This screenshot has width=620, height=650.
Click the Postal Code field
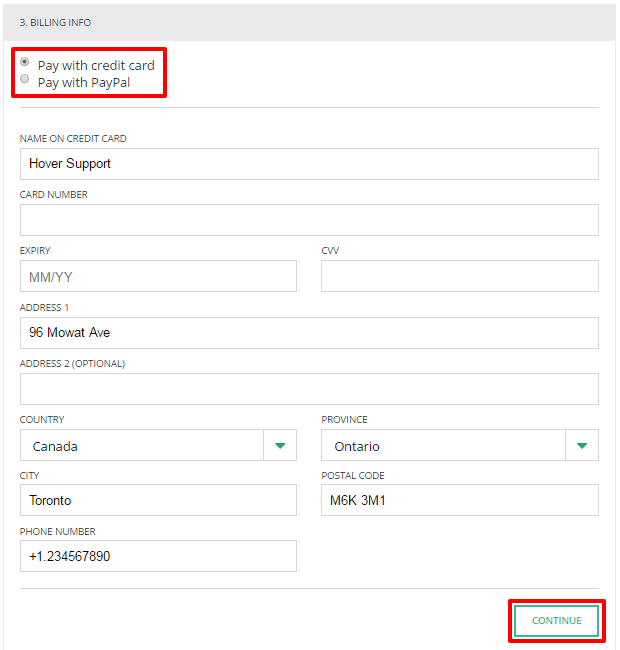(x=460, y=500)
